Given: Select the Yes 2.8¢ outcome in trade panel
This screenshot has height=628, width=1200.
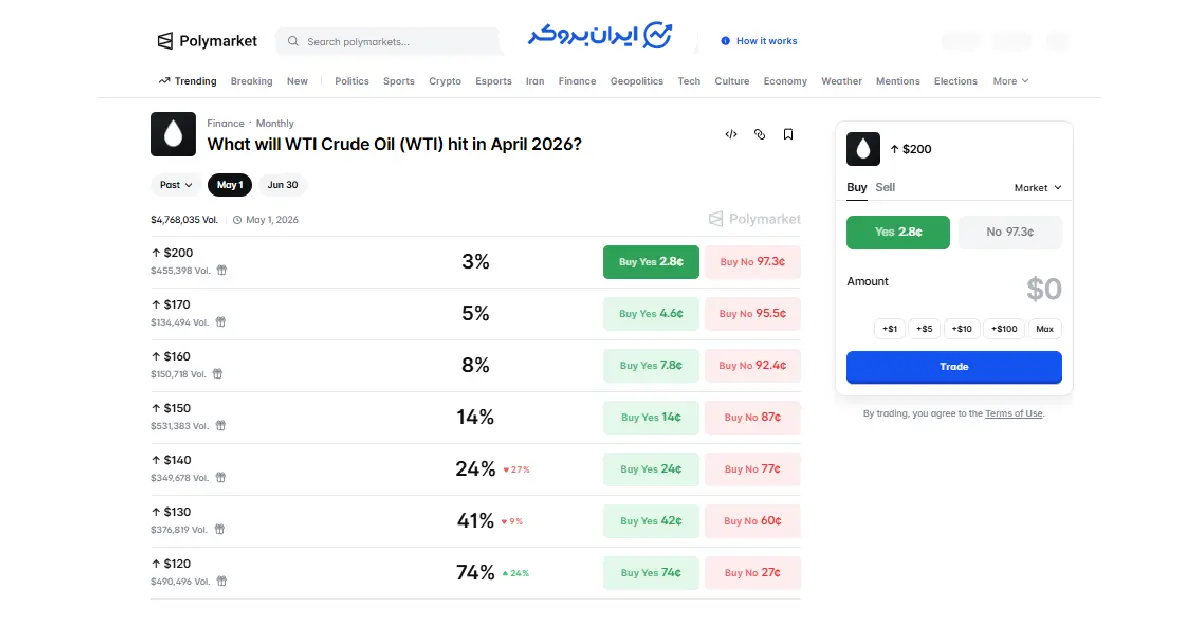Looking at the screenshot, I should [x=897, y=232].
